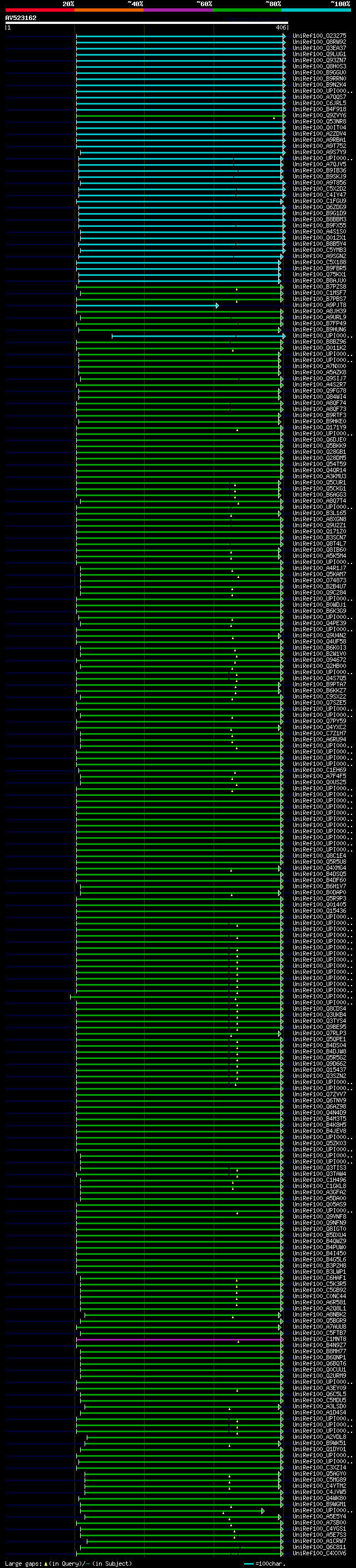
Task: Open hit UniRef100_Q3EA37
Action: [x=319, y=48]
